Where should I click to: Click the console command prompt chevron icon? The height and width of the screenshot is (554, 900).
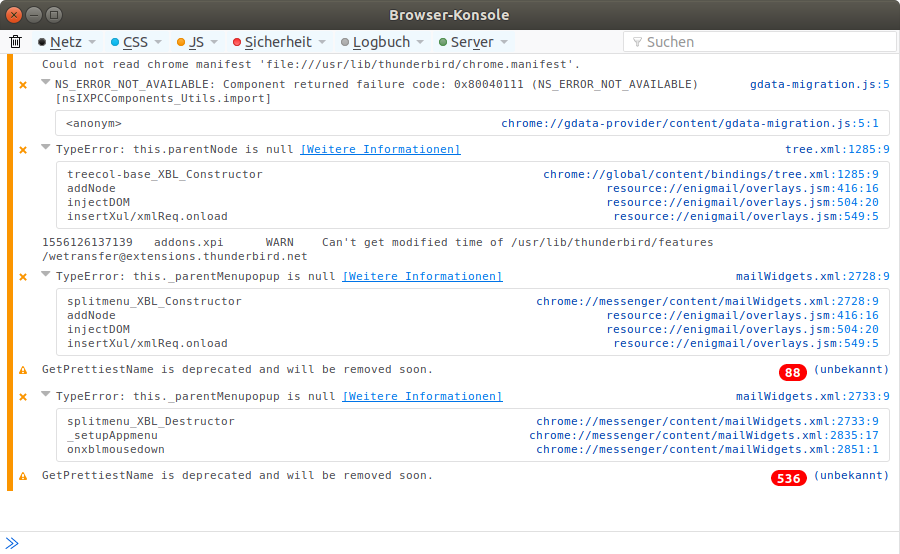point(12,543)
